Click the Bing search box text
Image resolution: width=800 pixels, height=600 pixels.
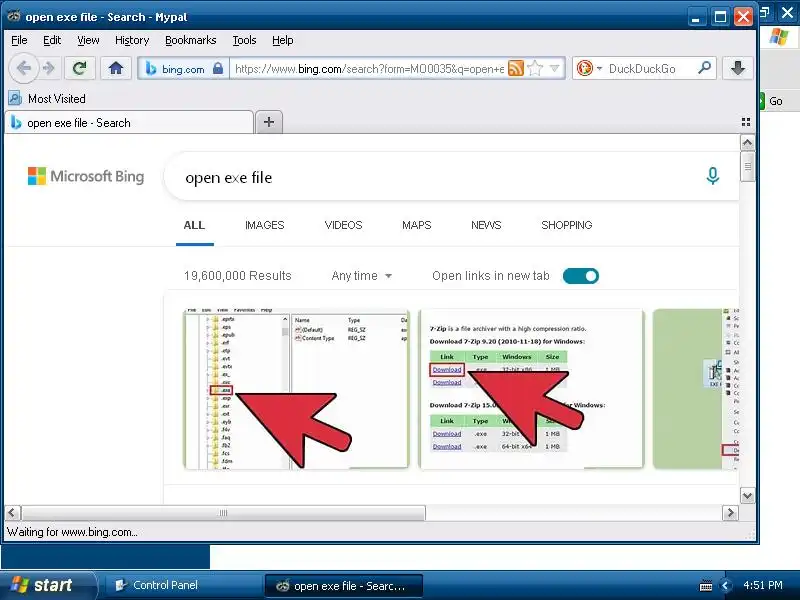229,178
